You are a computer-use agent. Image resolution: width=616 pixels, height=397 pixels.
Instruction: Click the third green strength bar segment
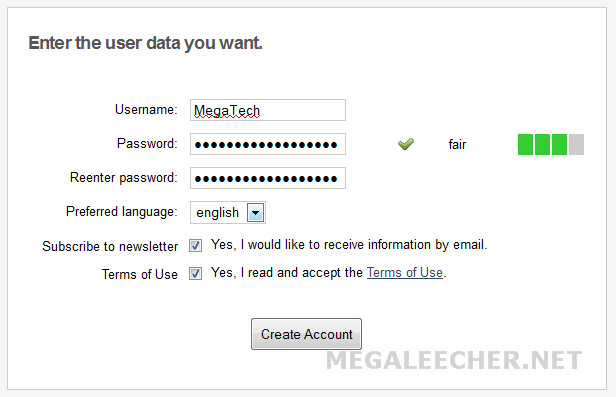pyautogui.click(x=559, y=144)
